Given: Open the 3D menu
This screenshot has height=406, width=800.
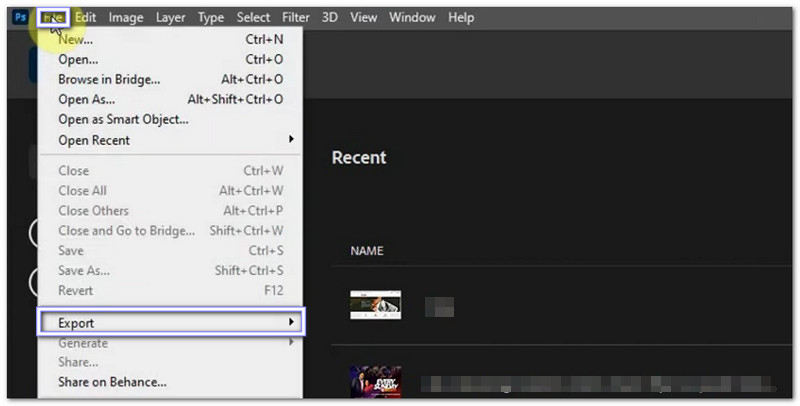Looking at the screenshot, I should click(330, 18).
